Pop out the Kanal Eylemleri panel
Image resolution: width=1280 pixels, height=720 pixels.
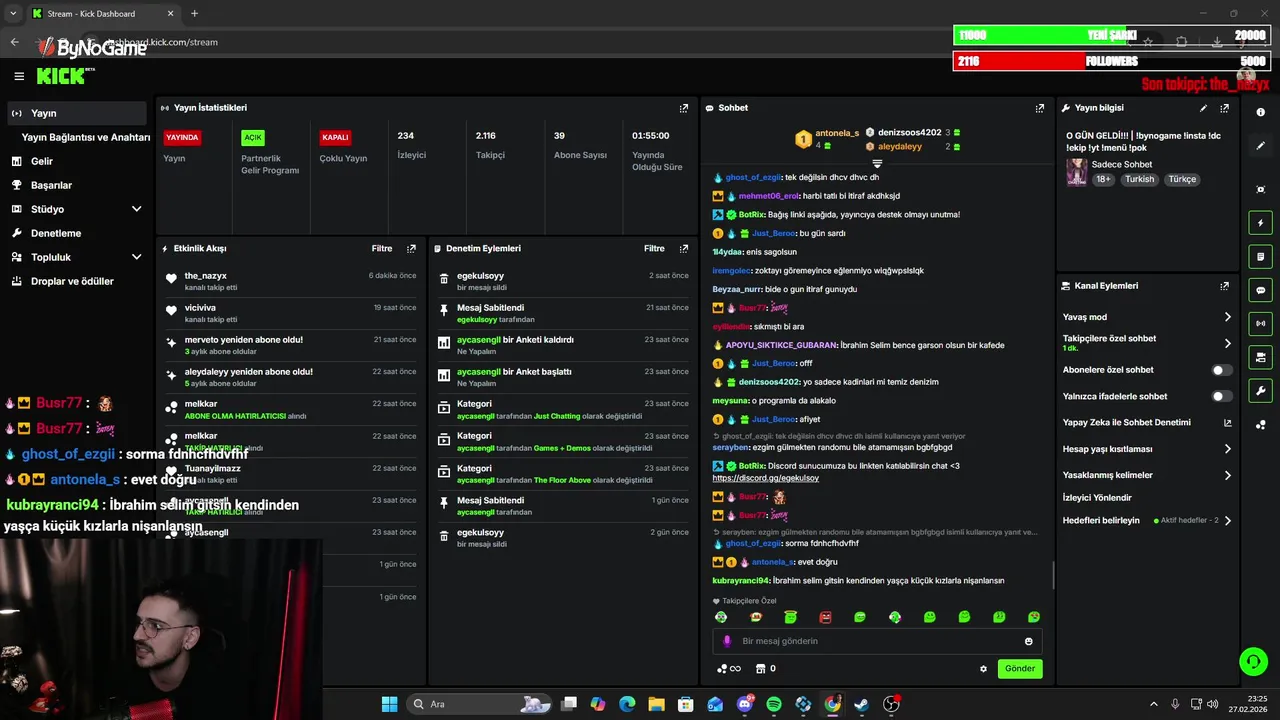[1224, 286]
